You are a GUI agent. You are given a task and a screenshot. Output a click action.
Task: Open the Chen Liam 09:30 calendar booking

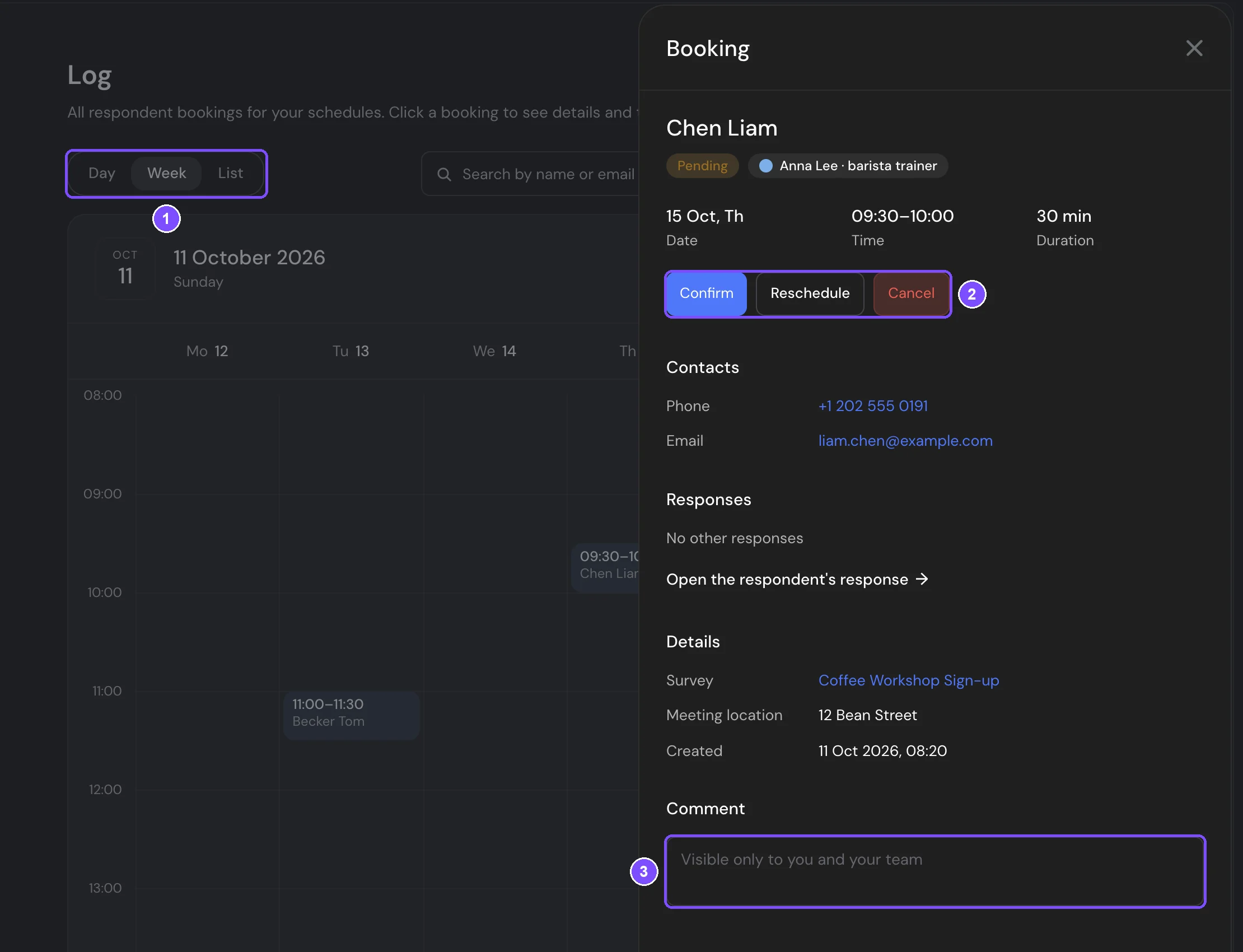[x=605, y=568]
